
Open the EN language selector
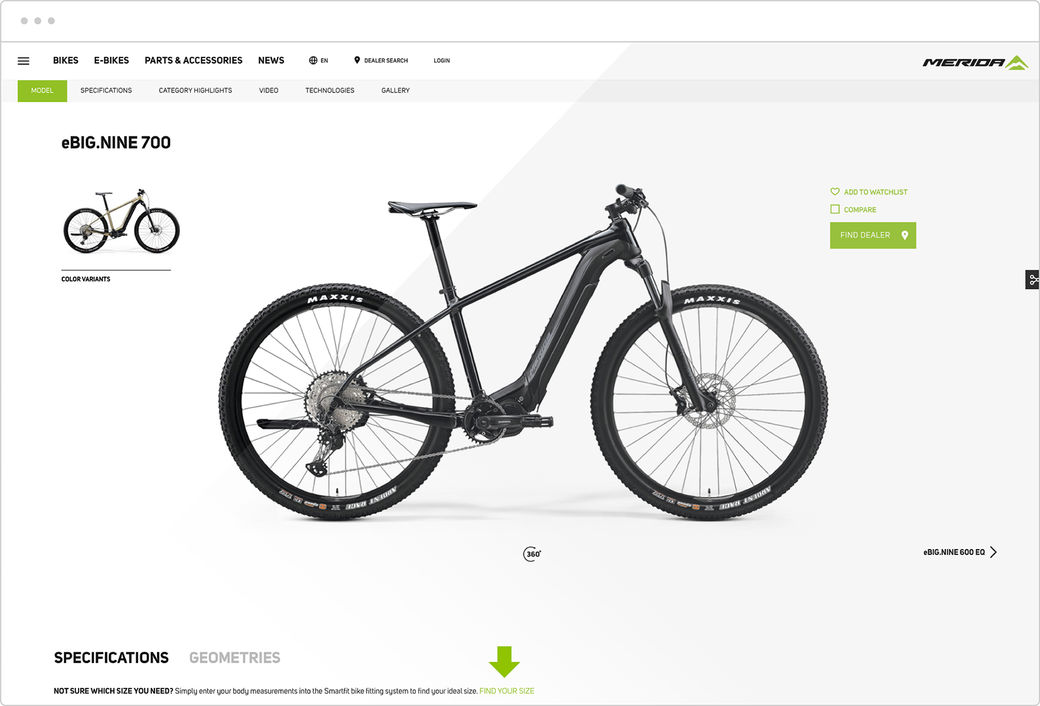[x=324, y=60]
